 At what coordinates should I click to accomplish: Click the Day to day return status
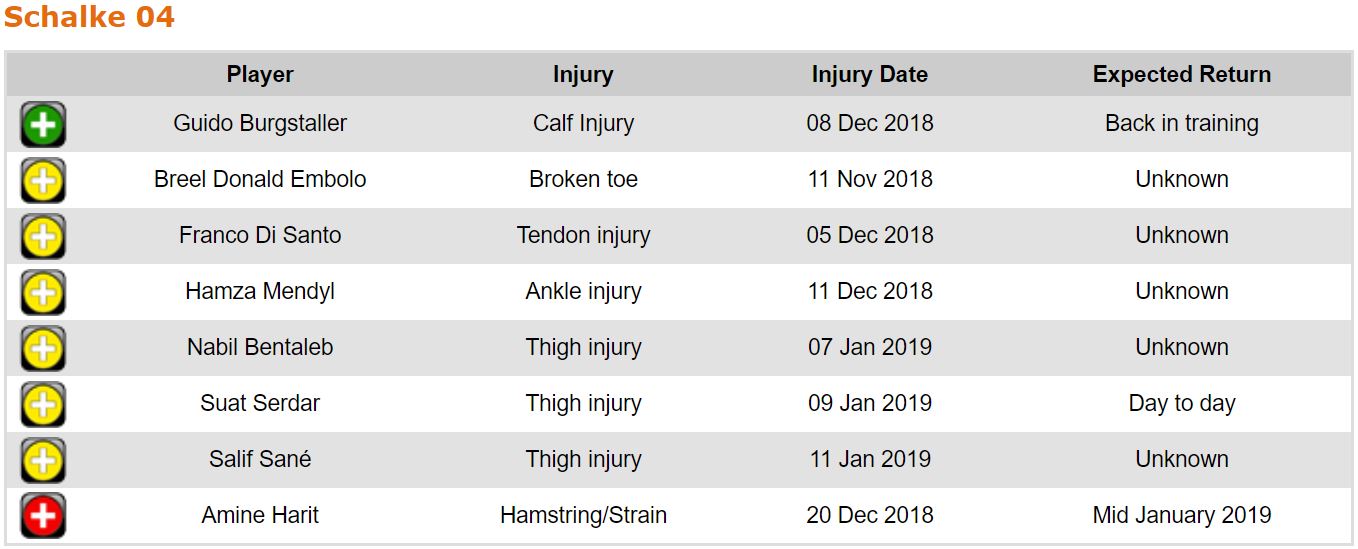pos(1181,404)
